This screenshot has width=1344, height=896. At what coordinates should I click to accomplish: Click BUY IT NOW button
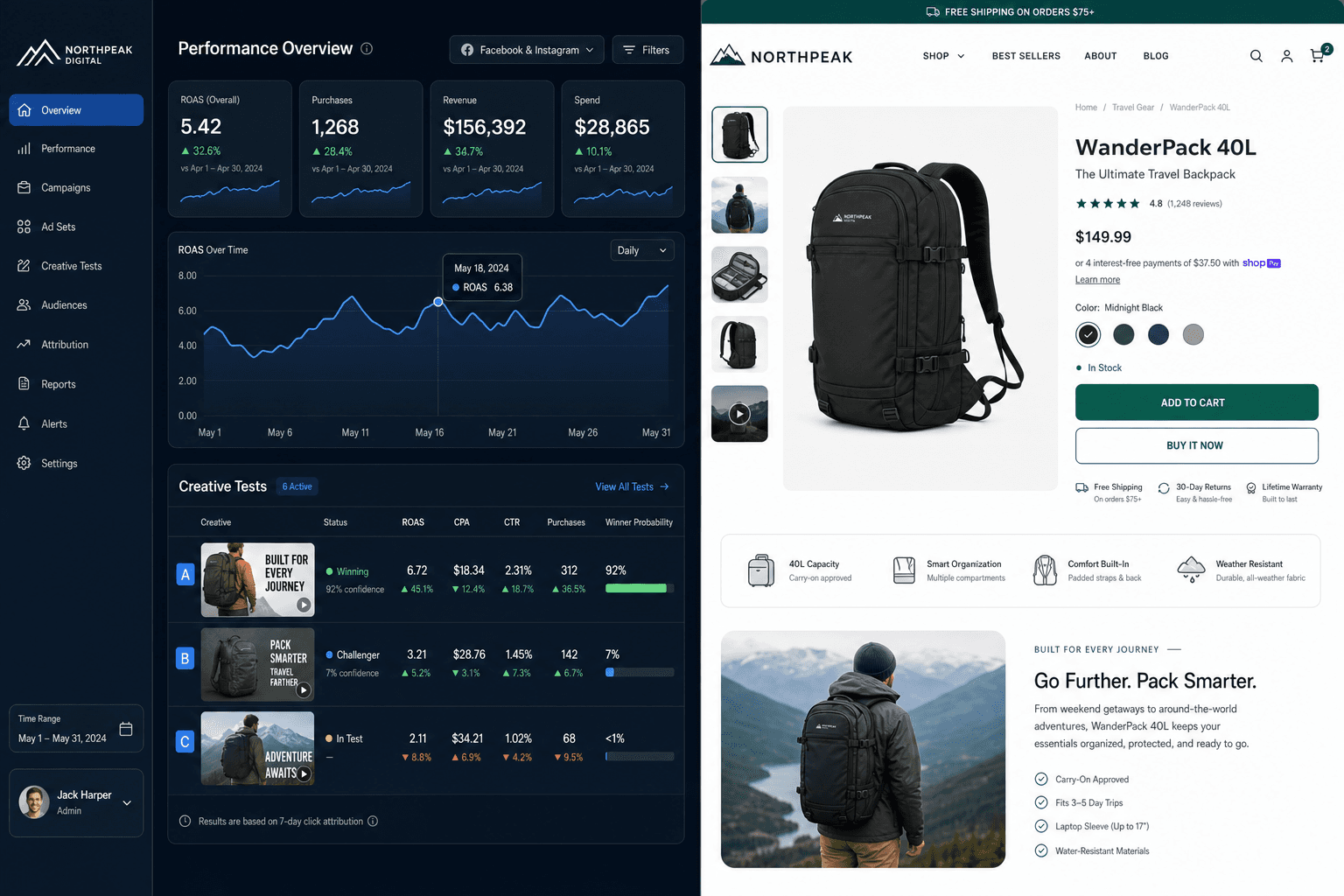(x=1196, y=445)
